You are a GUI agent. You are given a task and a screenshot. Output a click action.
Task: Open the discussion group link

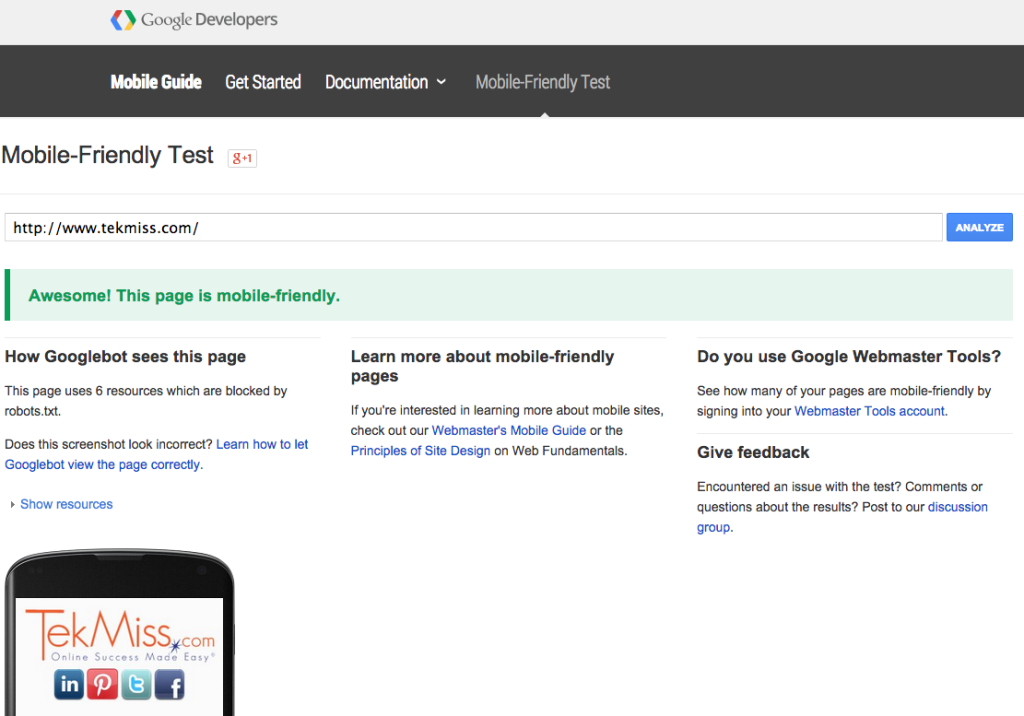click(x=842, y=517)
